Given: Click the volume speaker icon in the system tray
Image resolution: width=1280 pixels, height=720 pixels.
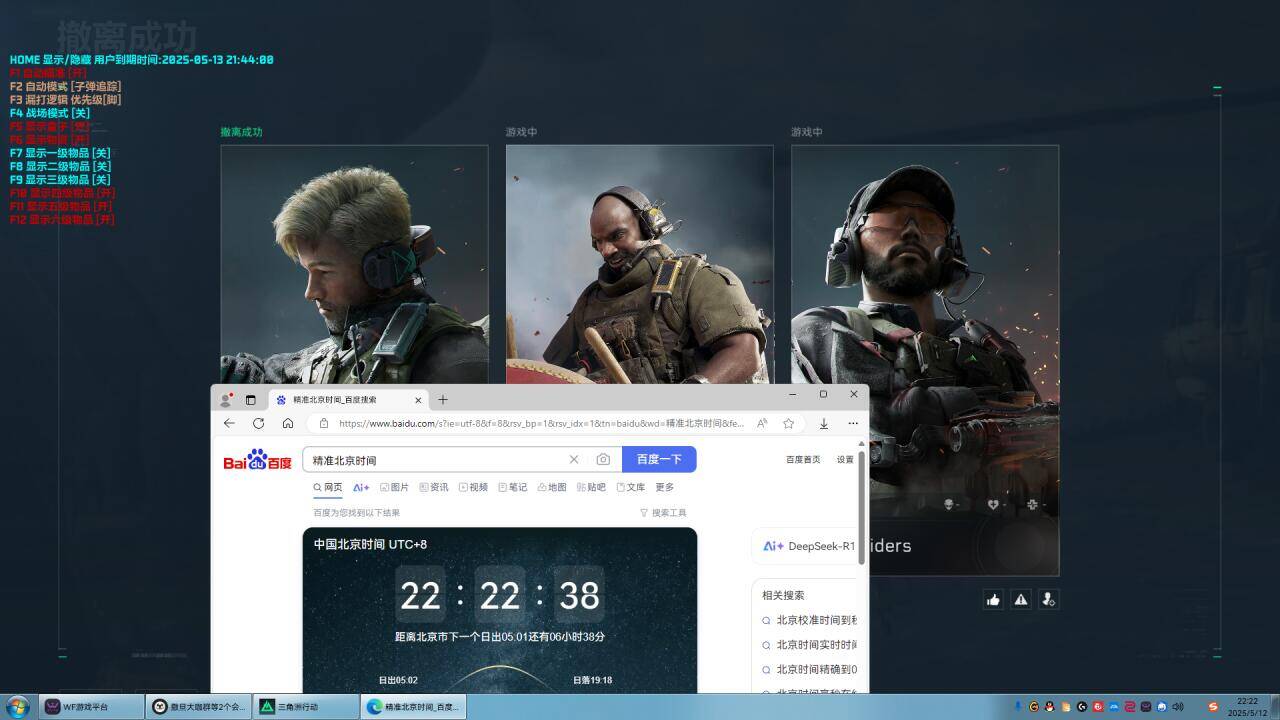Looking at the screenshot, I should click(x=1178, y=706).
